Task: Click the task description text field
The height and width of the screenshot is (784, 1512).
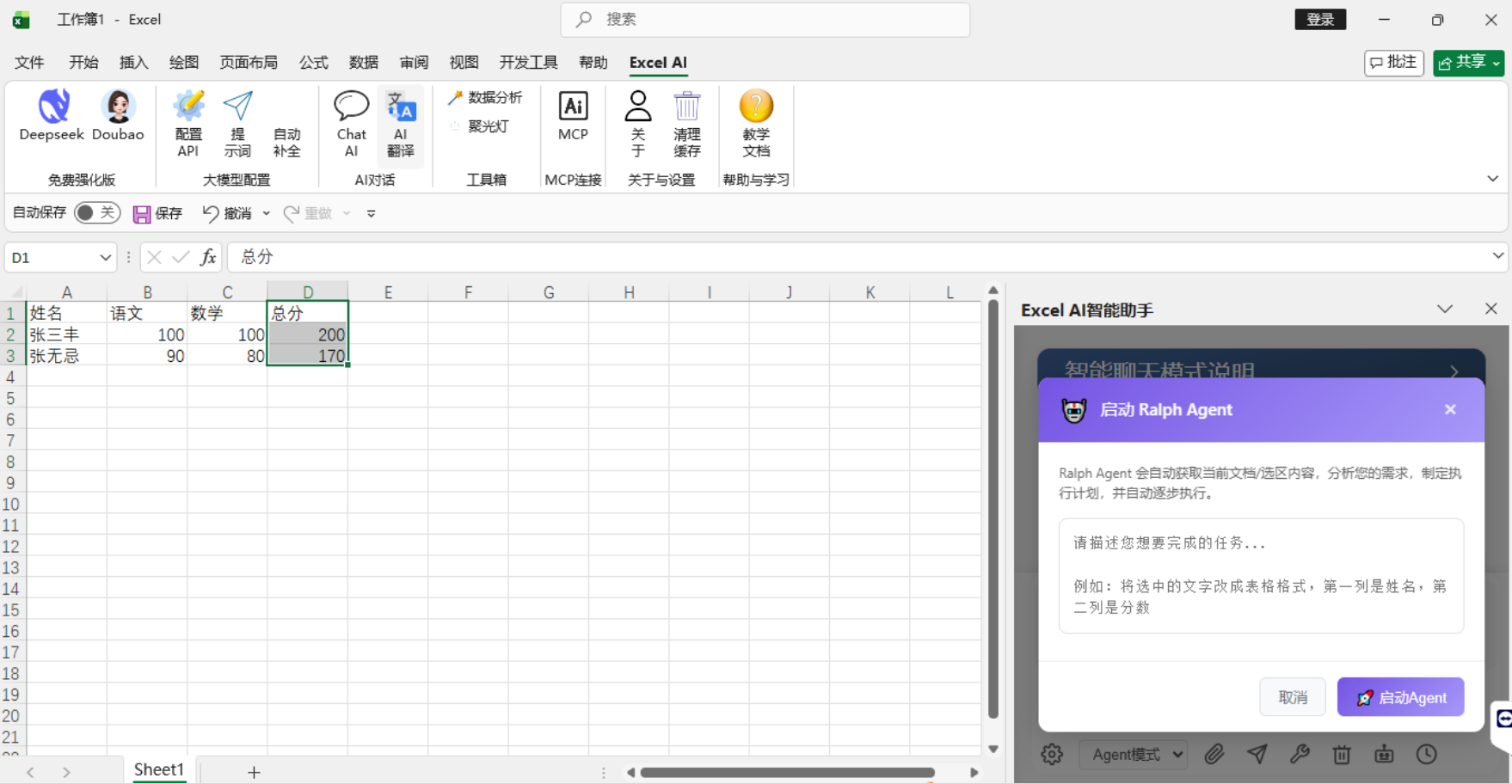Action: (1261, 575)
